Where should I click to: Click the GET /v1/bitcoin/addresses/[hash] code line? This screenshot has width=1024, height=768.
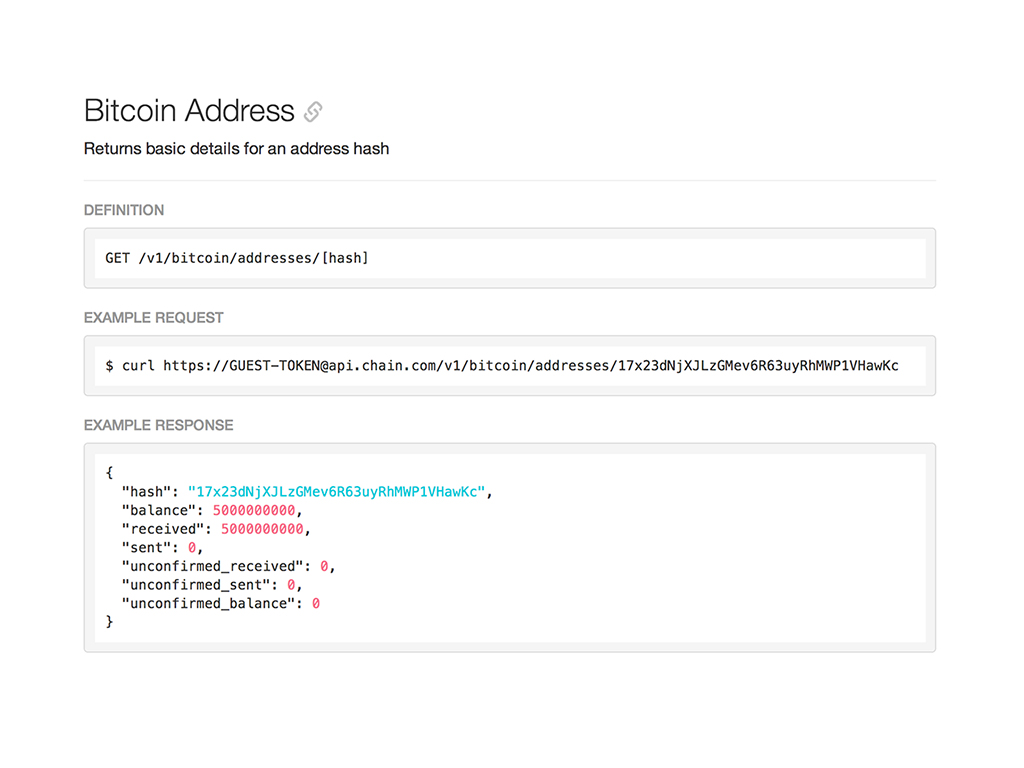(237, 258)
